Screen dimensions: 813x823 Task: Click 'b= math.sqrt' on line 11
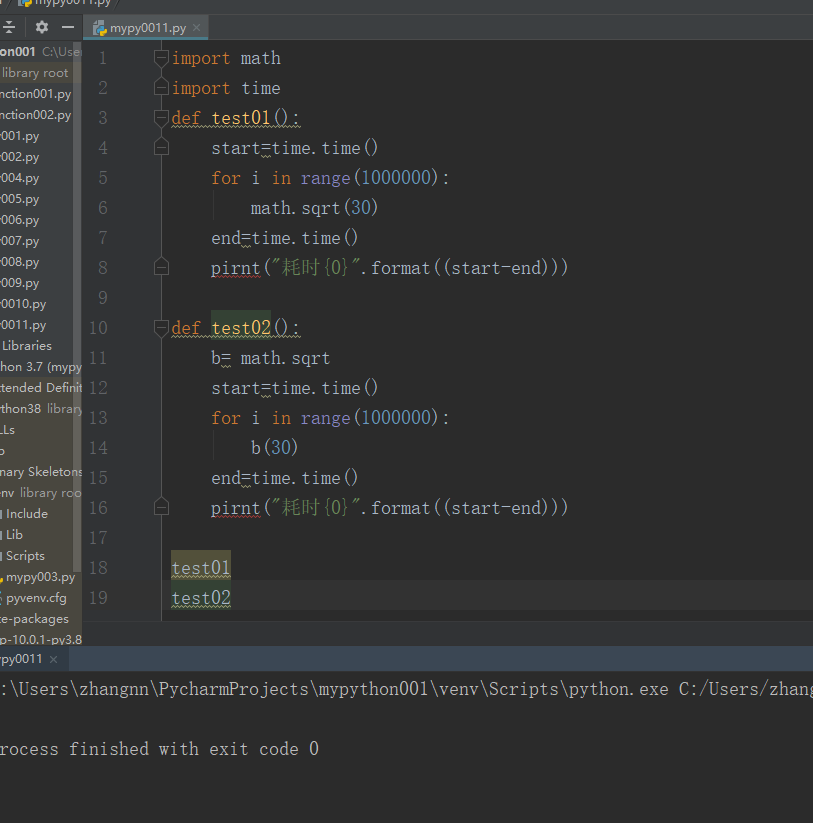point(270,358)
